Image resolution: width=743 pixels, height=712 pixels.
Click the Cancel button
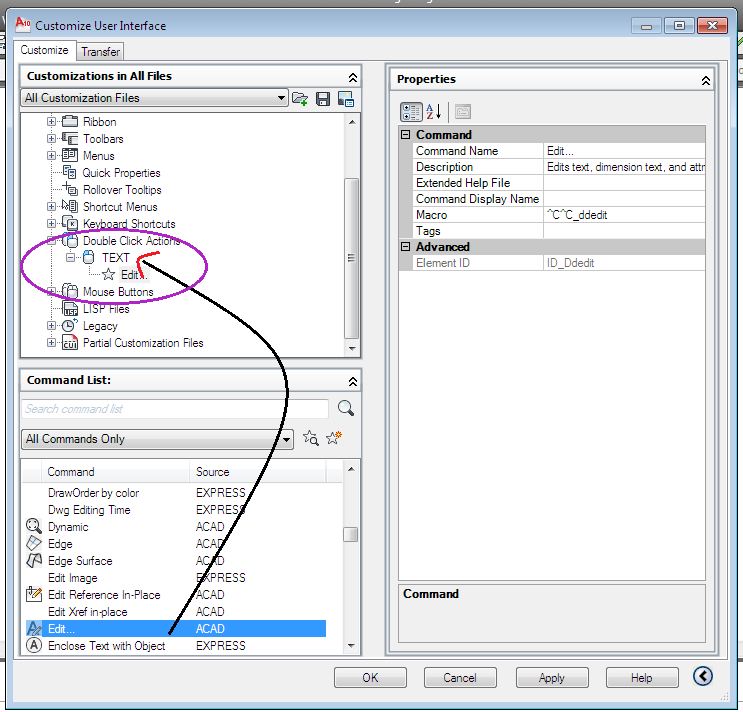(x=460, y=678)
